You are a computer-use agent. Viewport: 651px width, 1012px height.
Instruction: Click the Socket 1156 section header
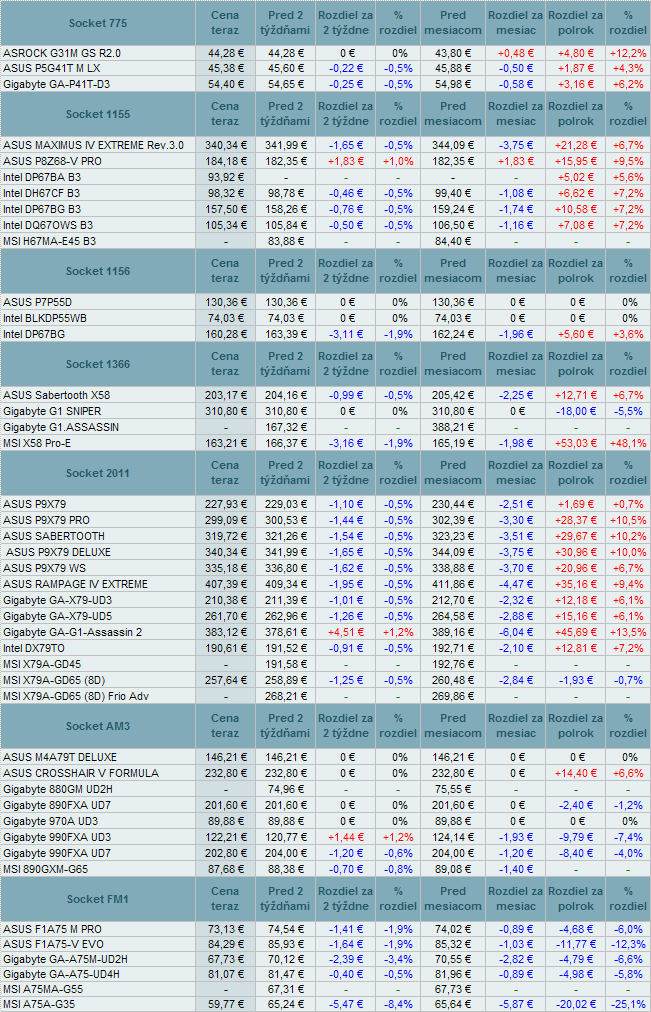pos(98,272)
